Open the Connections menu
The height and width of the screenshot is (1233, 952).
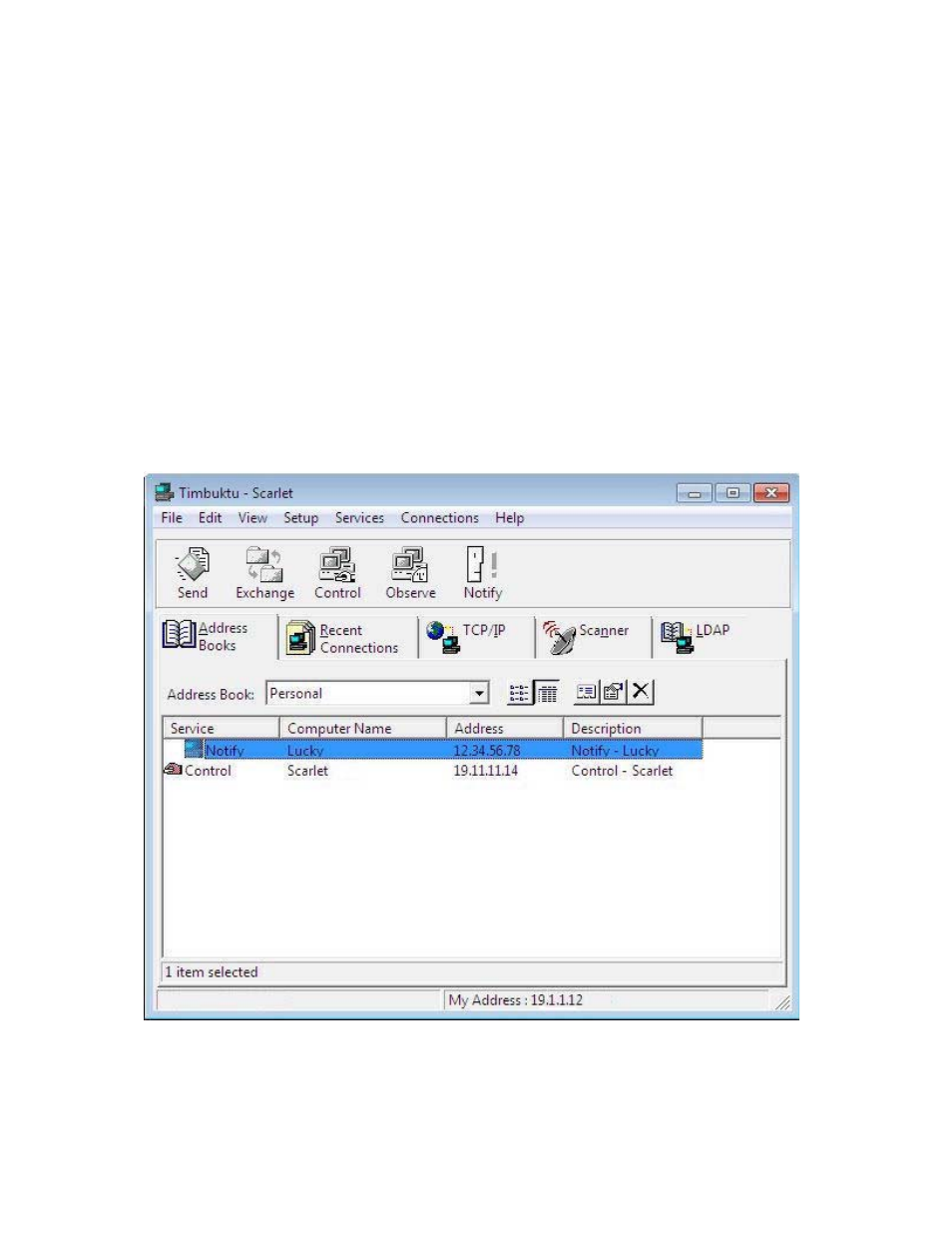point(440,518)
